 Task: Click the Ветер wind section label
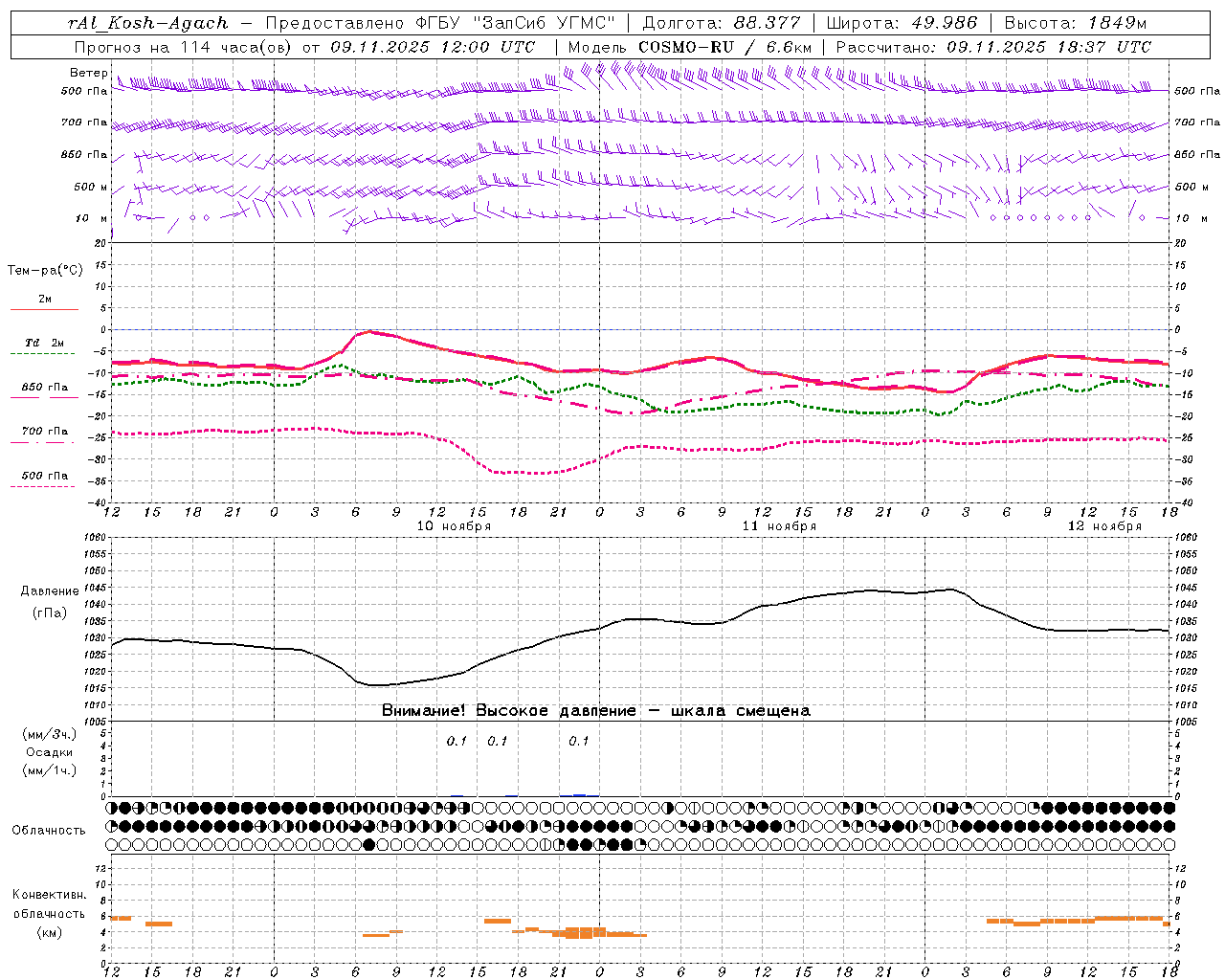pyautogui.click(x=89, y=73)
